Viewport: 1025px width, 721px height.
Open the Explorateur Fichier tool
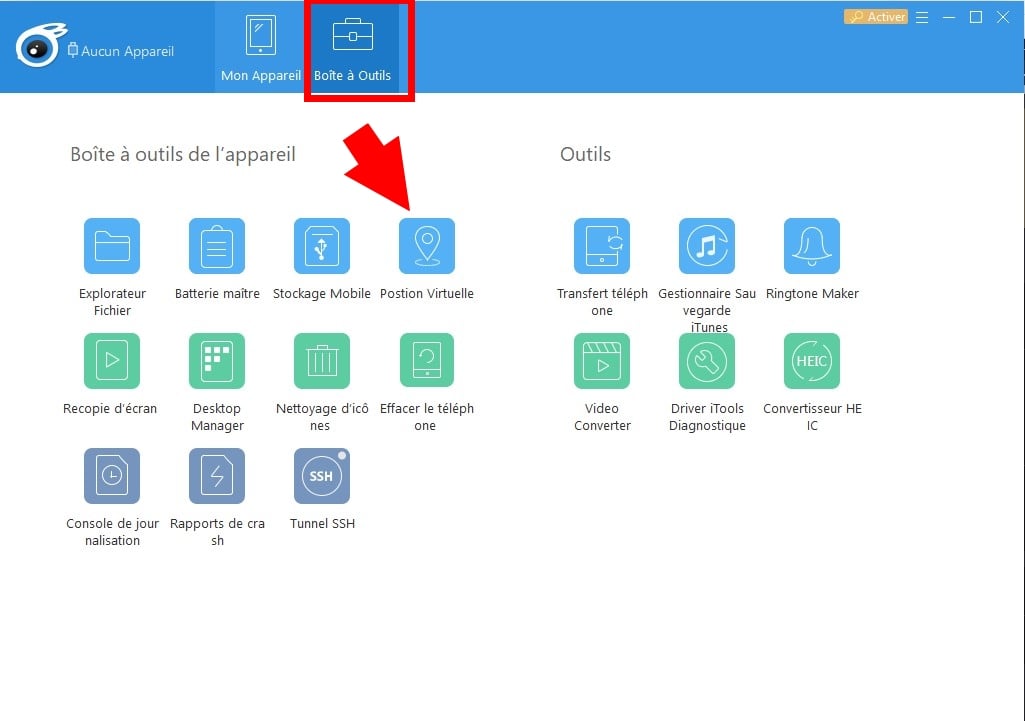[x=112, y=246]
